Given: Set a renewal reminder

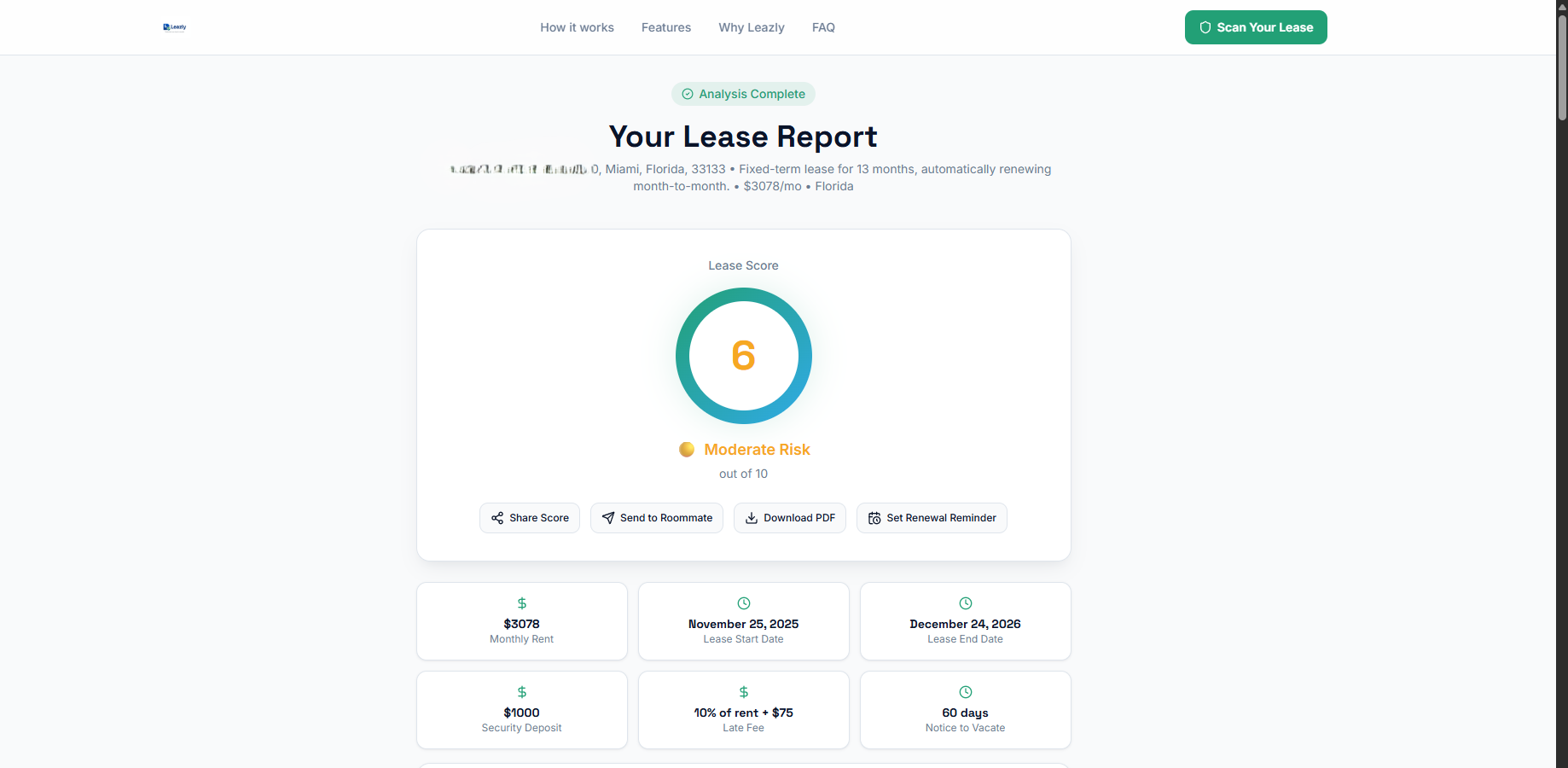Looking at the screenshot, I should [x=932, y=518].
